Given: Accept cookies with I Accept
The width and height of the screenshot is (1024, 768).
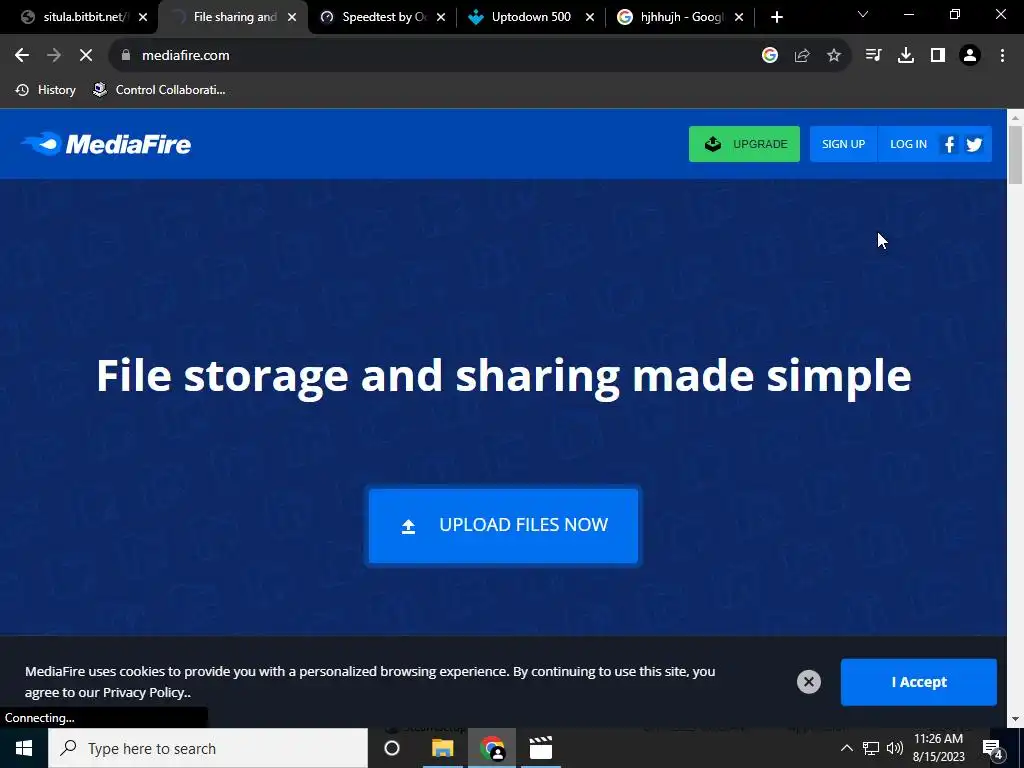Looking at the screenshot, I should pyautogui.click(x=918, y=682).
